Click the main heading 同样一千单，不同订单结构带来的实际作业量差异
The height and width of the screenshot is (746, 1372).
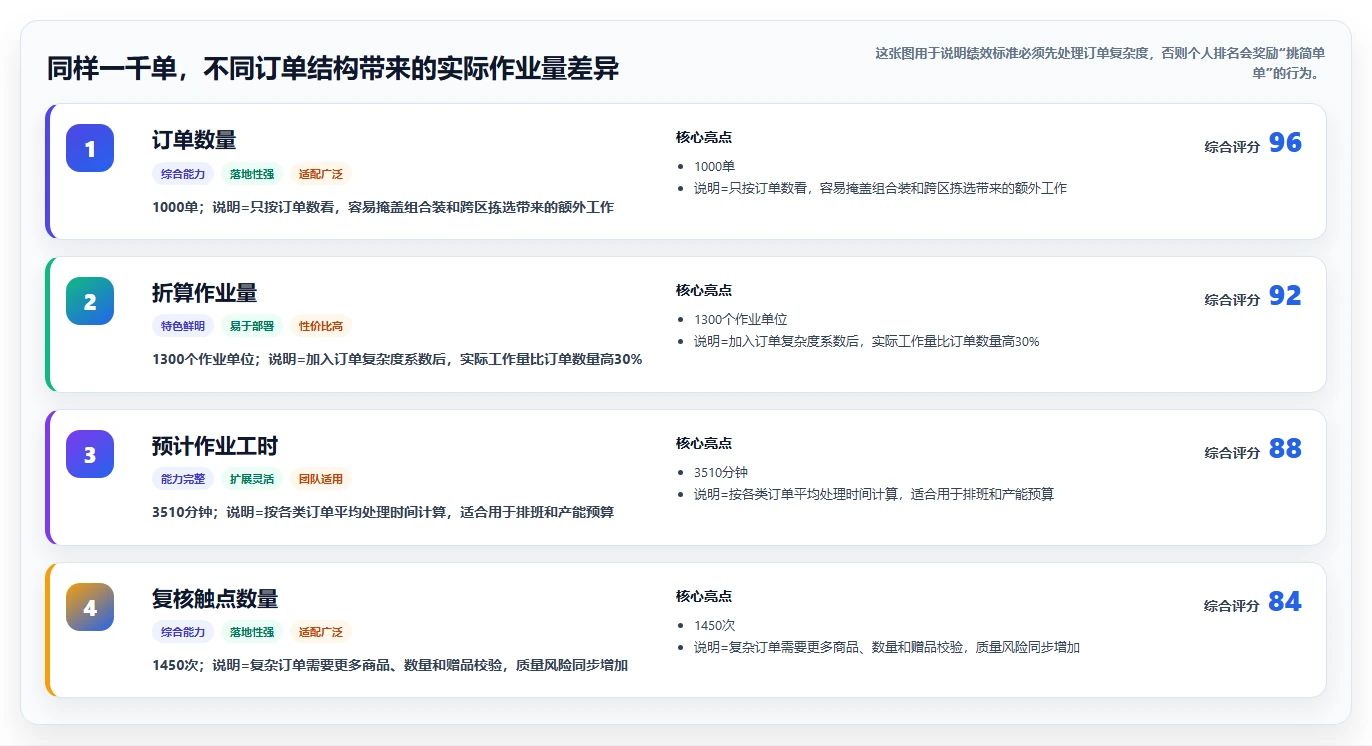coord(333,69)
